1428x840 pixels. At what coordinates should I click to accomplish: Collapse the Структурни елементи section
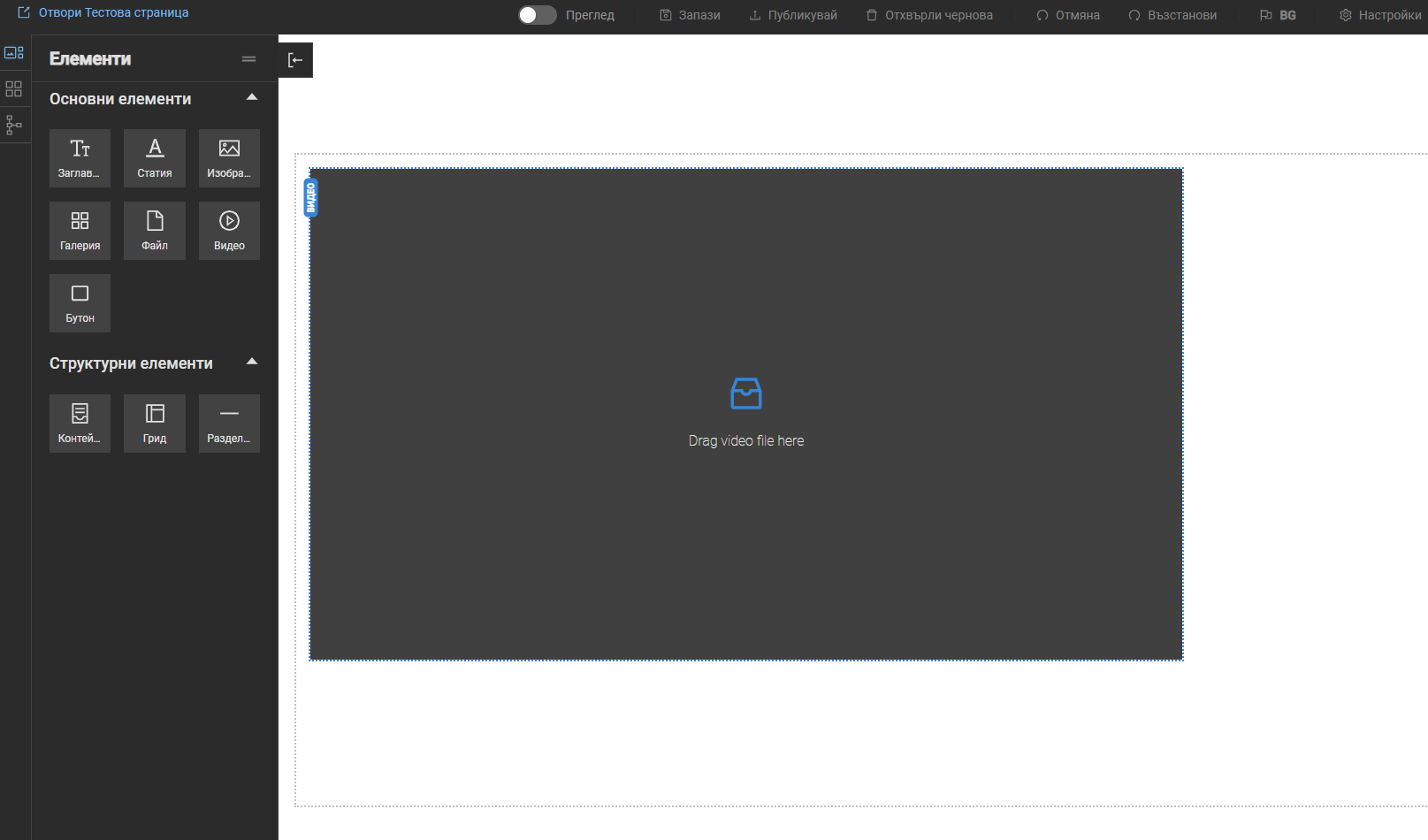(x=252, y=363)
